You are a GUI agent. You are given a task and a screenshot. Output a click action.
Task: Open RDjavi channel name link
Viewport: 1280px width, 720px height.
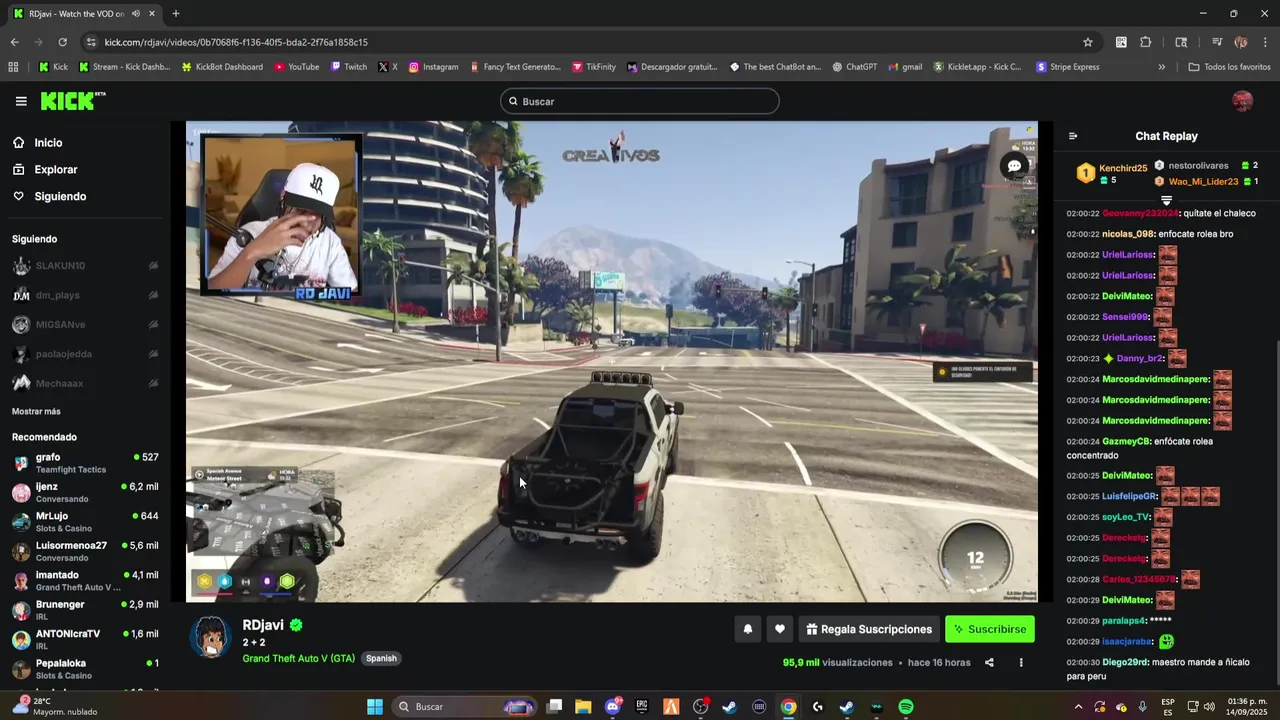(263, 625)
